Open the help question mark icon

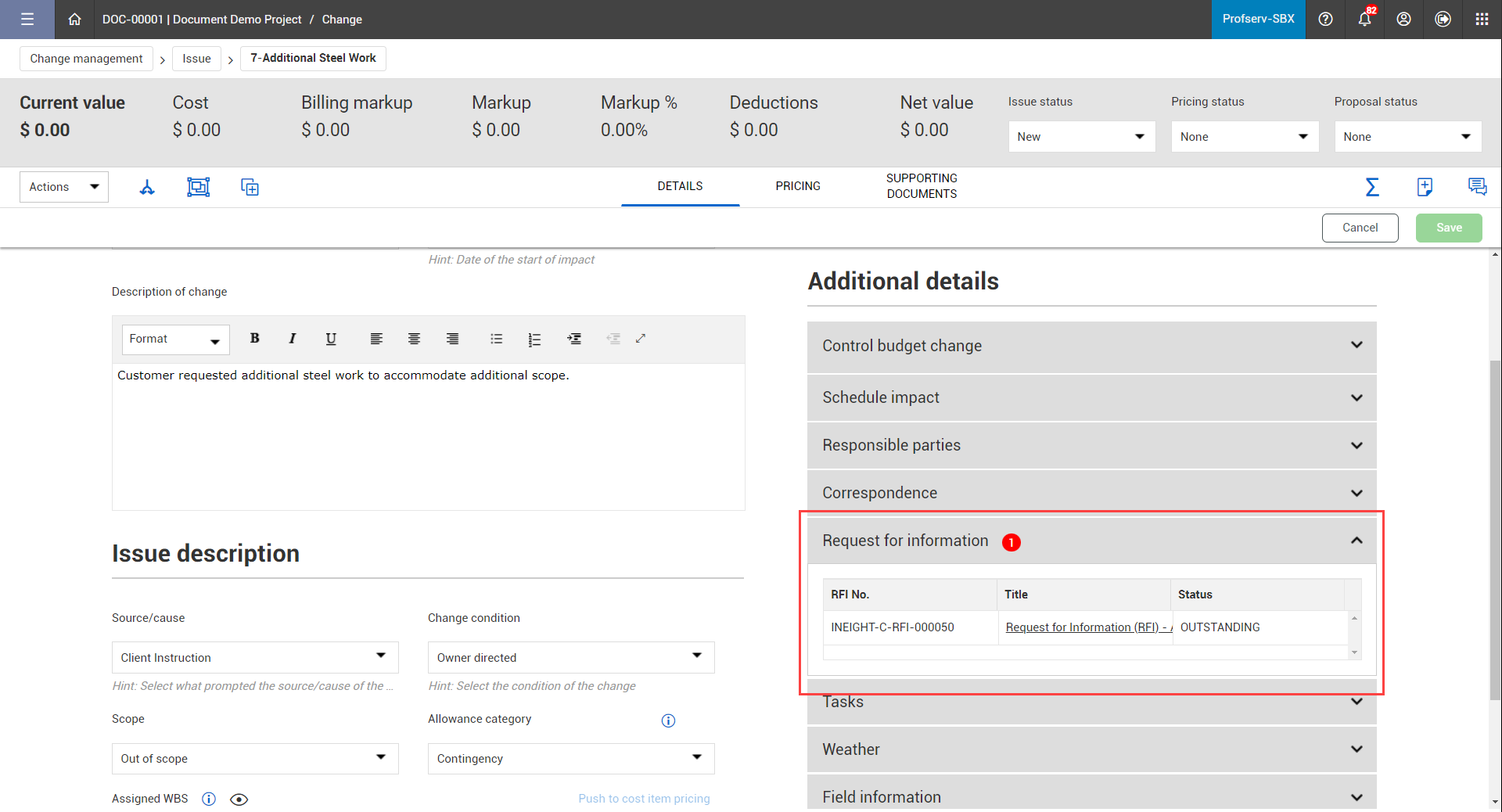[x=1325, y=20]
